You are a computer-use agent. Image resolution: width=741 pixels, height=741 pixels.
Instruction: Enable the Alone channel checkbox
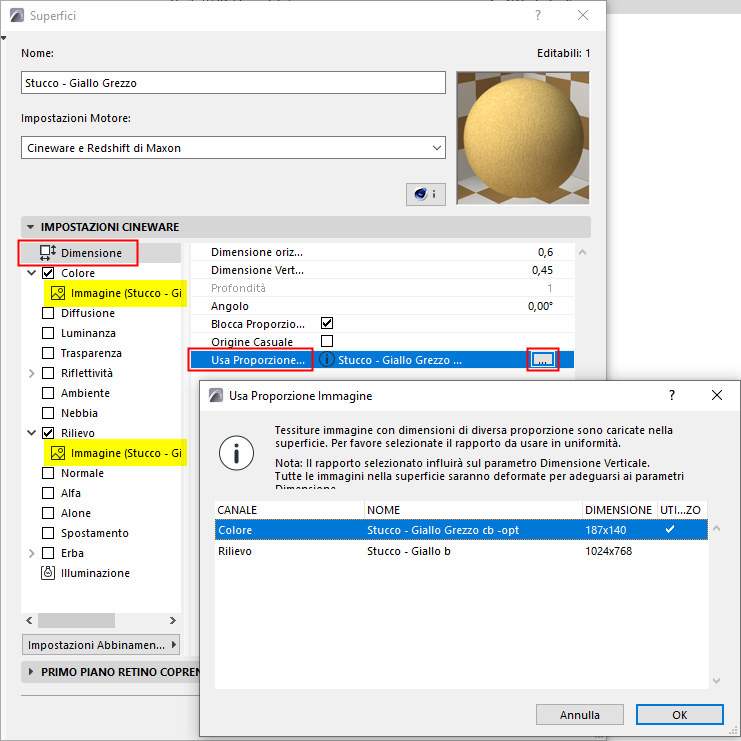tap(48, 513)
